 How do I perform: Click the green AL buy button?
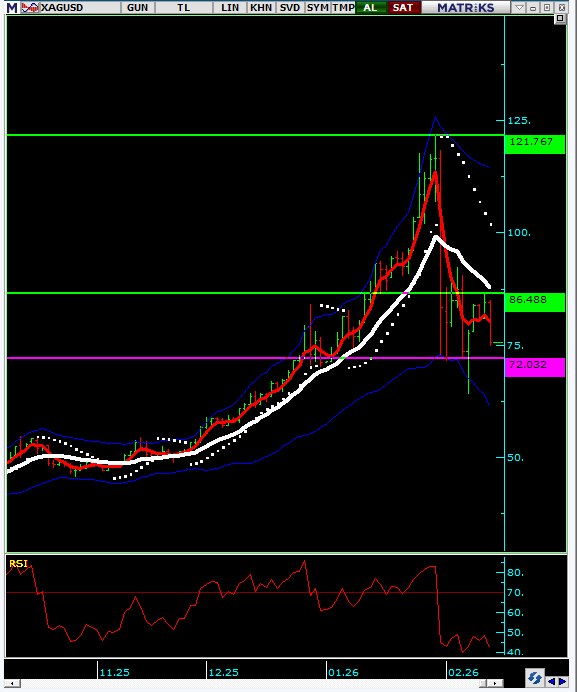click(x=370, y=8)
